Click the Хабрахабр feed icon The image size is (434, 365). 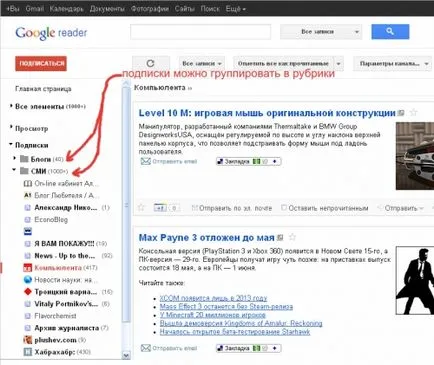point(28,352)
